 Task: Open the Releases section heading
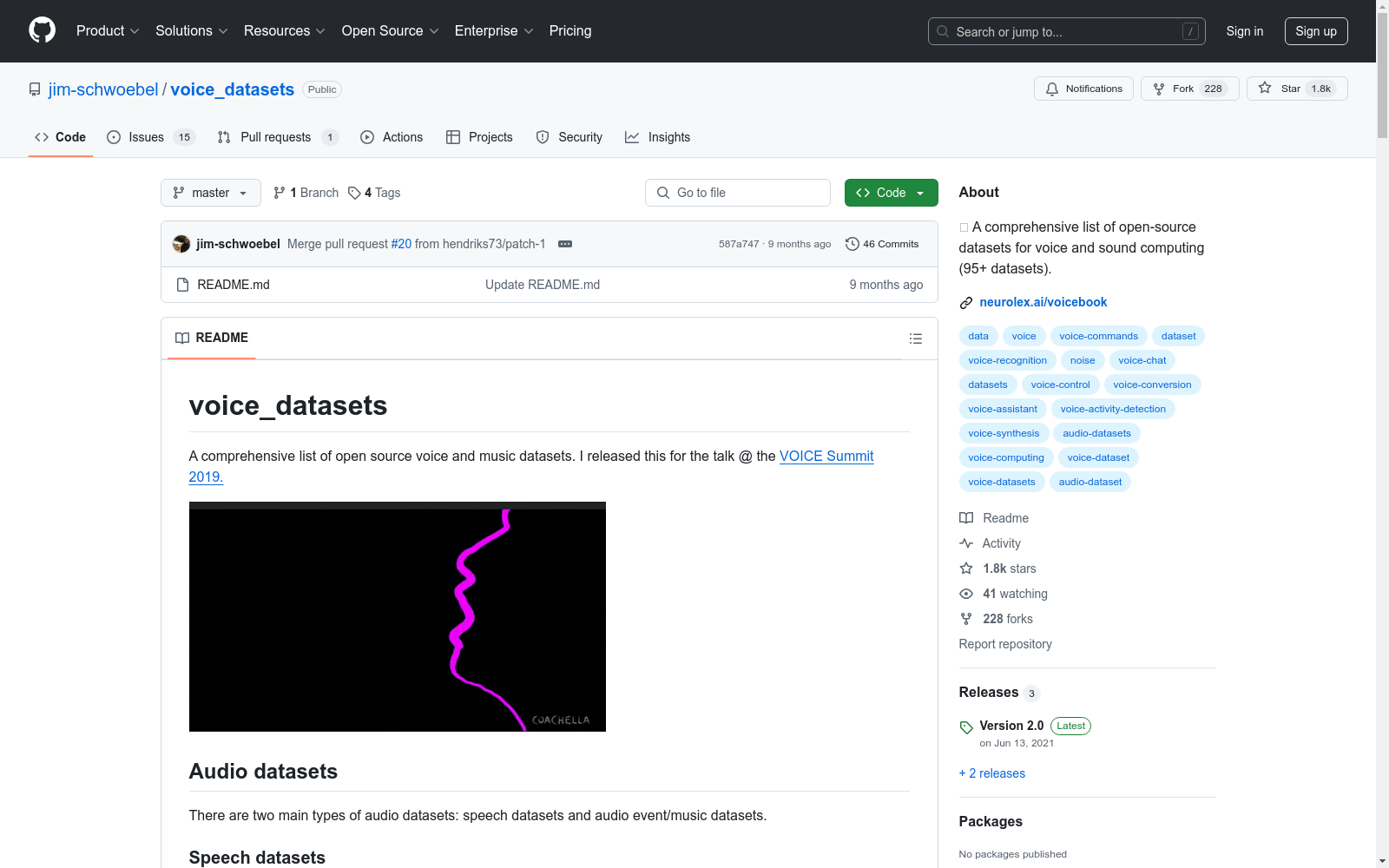pyautogui.click(x=989, y=692)
